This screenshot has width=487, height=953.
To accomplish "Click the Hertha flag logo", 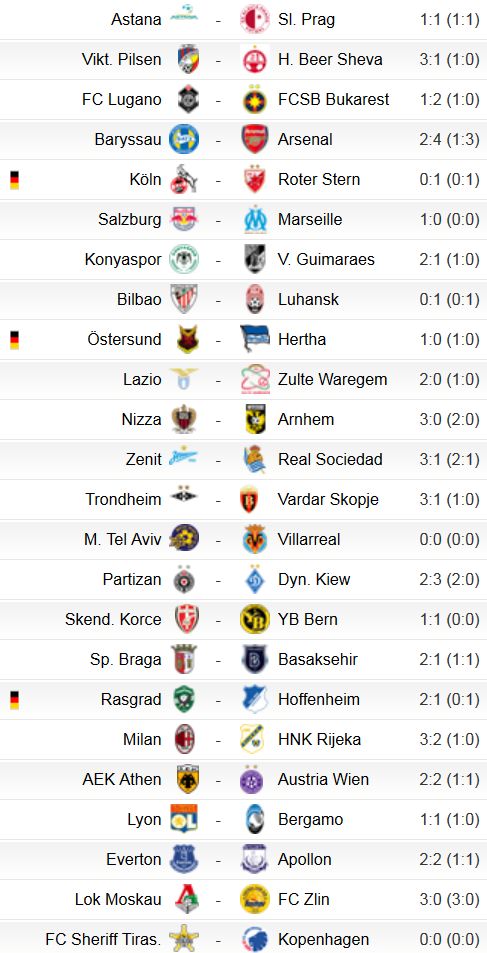I will tap(255, 339).
